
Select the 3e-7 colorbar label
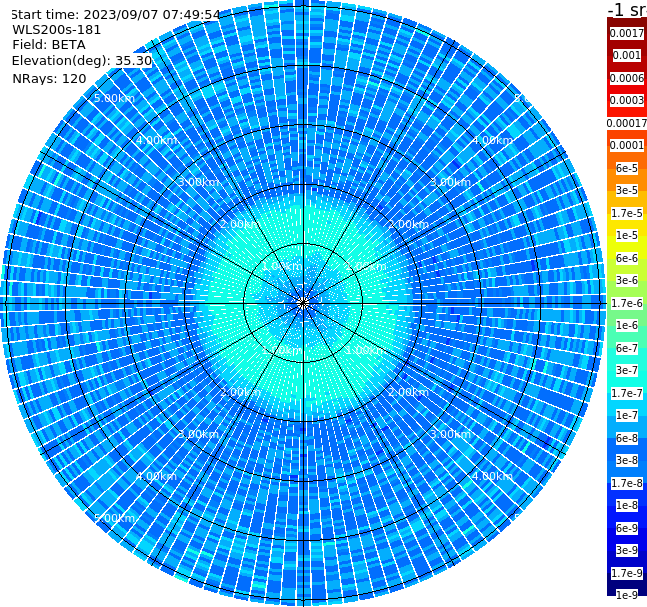pos(627,370)
